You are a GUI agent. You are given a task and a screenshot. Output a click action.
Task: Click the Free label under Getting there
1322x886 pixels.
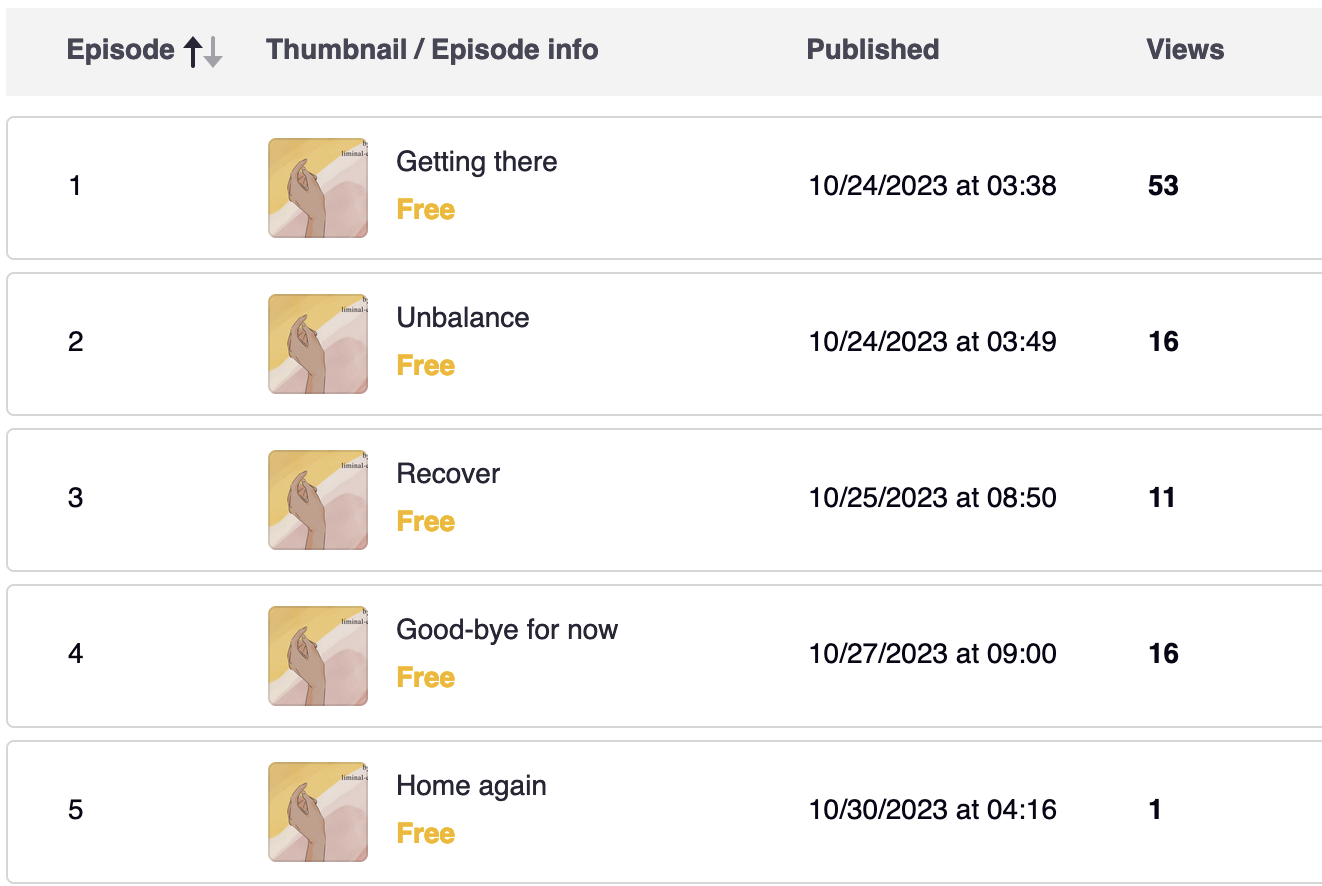[x=425, y=210]
